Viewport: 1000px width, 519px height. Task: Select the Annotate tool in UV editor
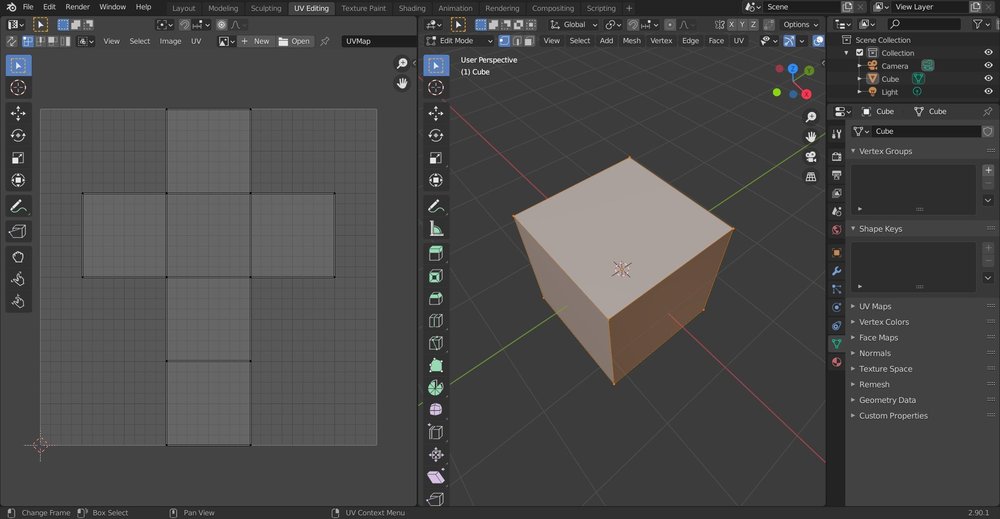(18, 206)
